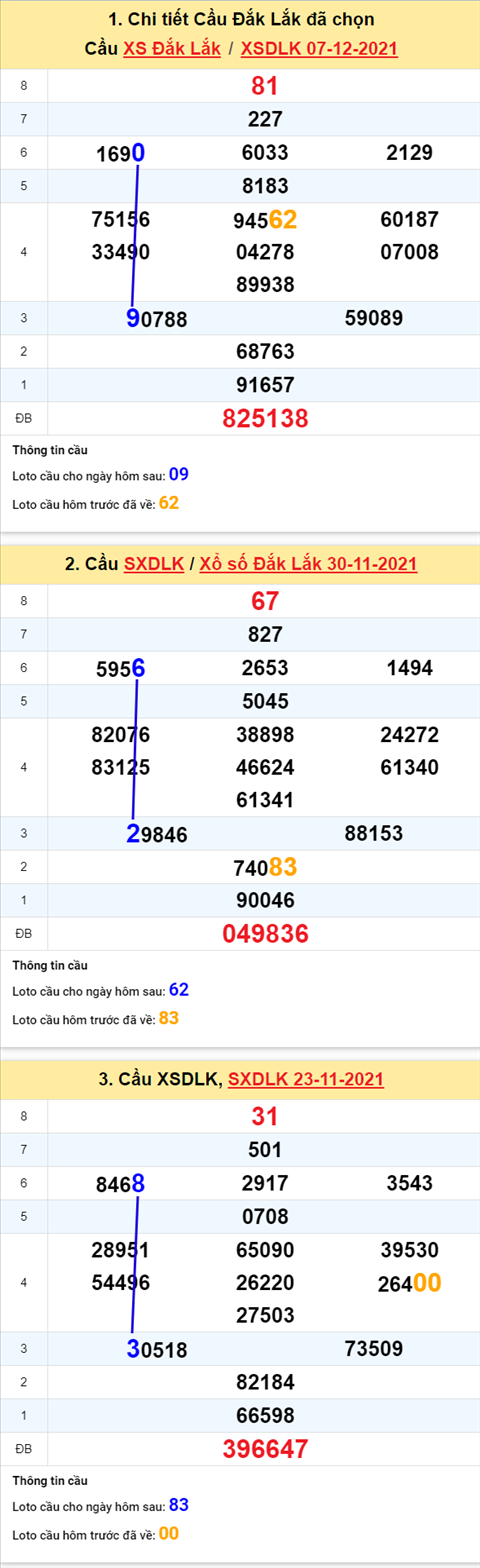
Task: Click prize 7 result 227
Action: point(265,120)
